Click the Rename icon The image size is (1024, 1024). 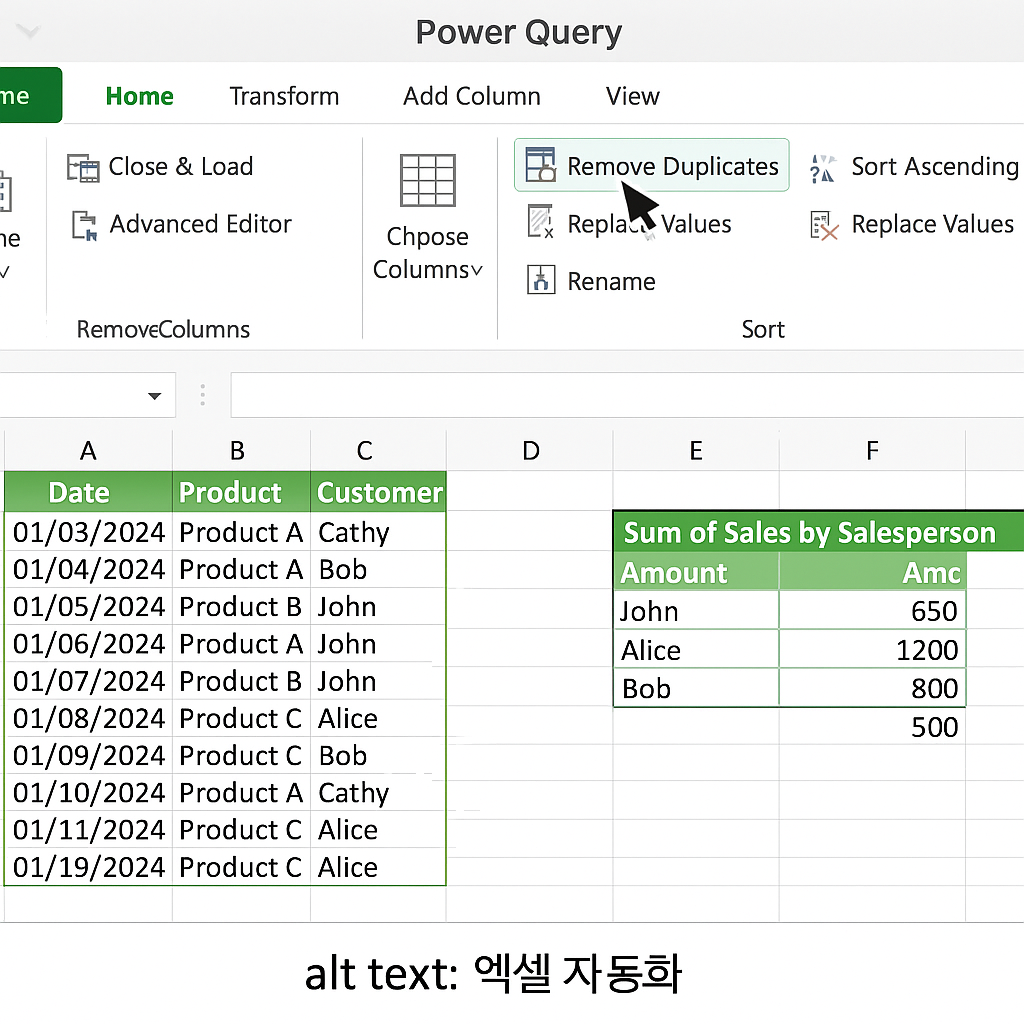[x=541, y=280]
